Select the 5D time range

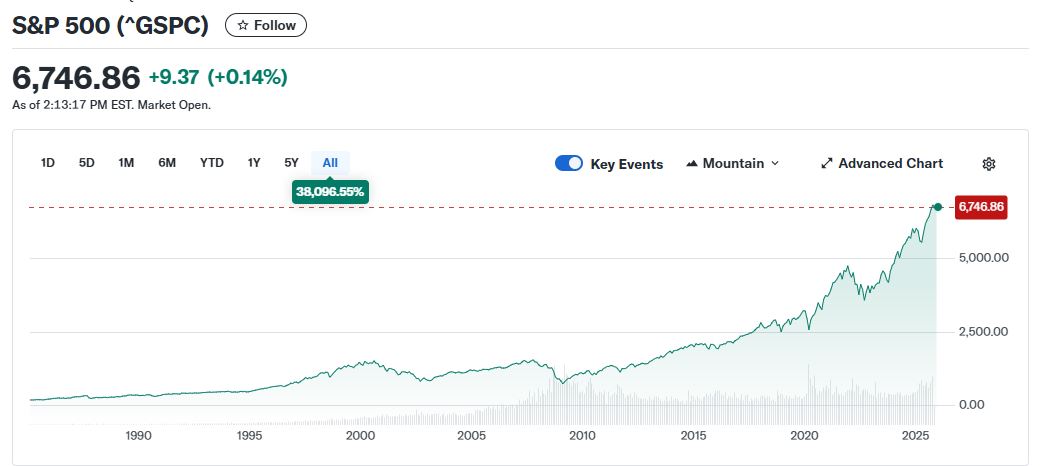(87, 163)
